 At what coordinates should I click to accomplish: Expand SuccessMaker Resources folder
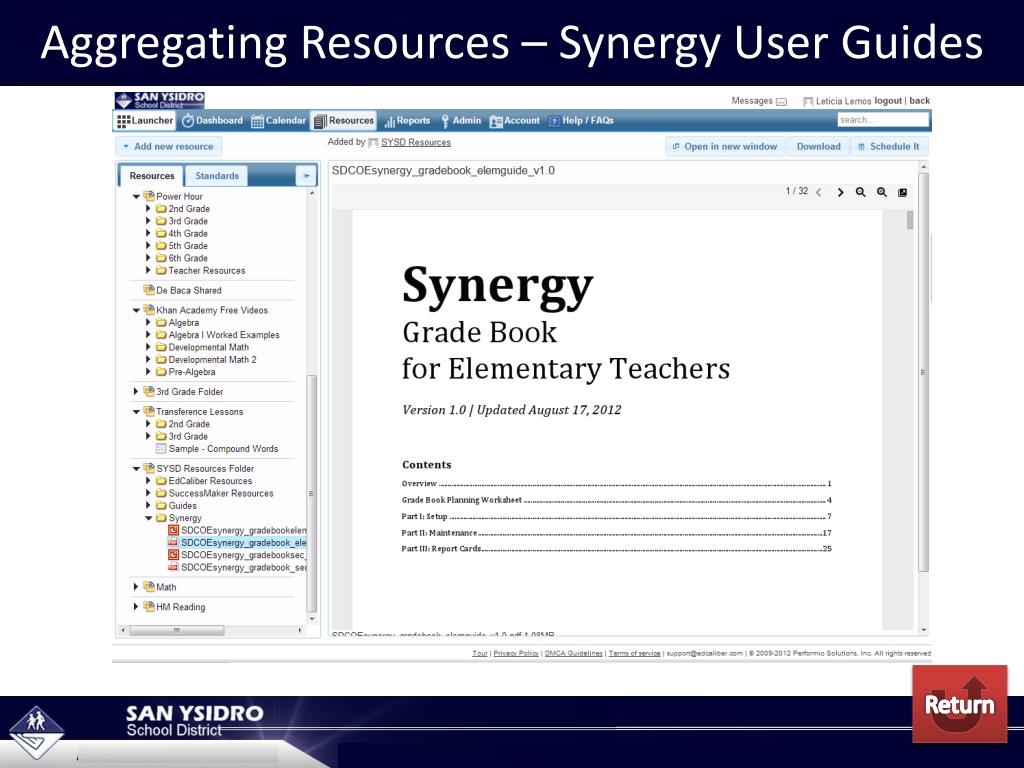pos(148,493)
